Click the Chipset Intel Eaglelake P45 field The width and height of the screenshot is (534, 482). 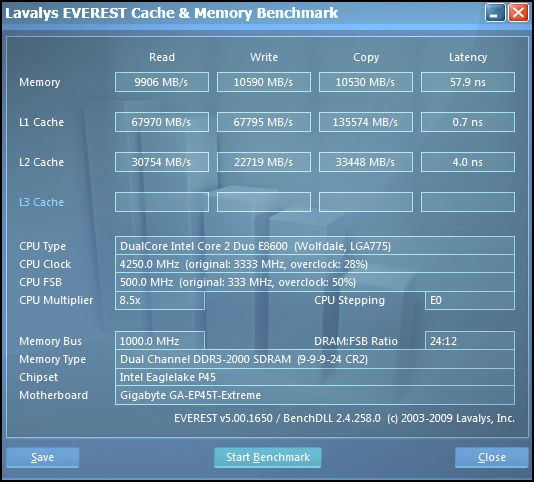(x=315, y=377)
